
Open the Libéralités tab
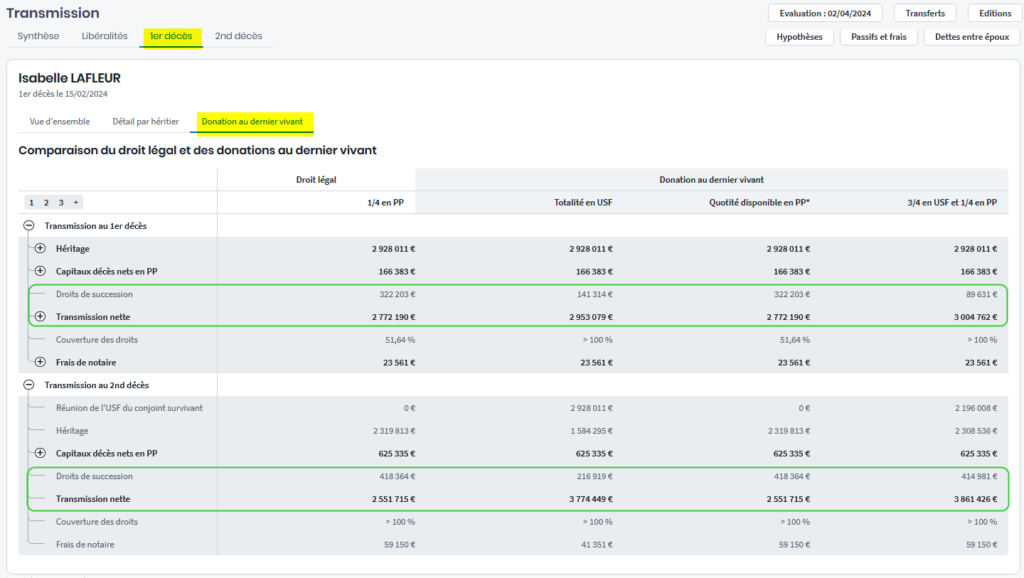point(105,36)
